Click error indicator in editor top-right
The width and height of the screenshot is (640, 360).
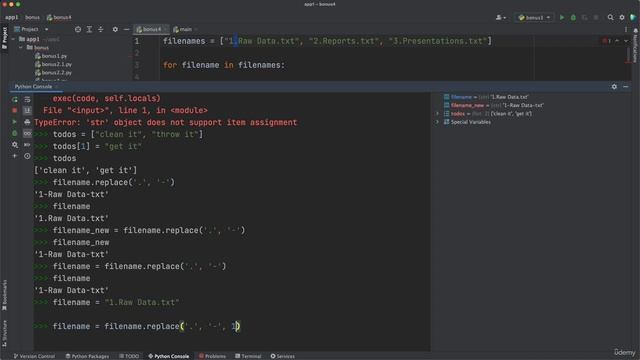[606, 41]
